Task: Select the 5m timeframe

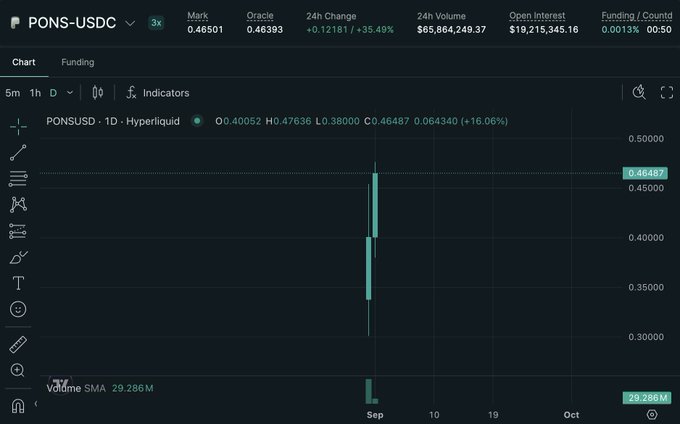Action: click(13, 93)
